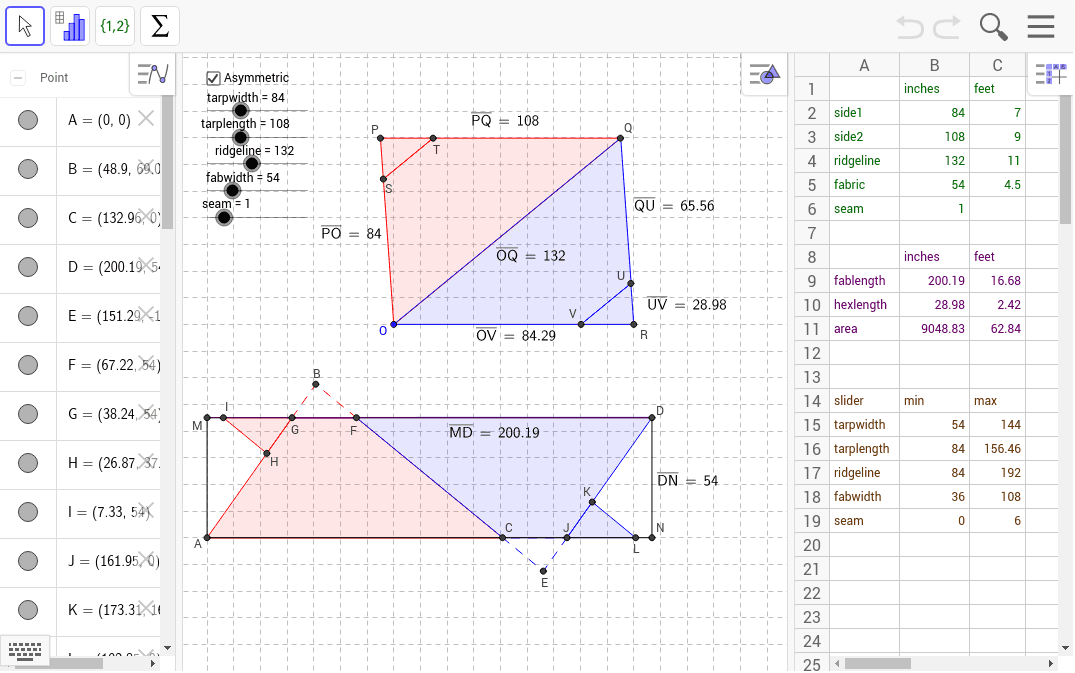The image size is (1075, 673).
Task: Select the {1,2} list tool
Action: tap(114, 26)
